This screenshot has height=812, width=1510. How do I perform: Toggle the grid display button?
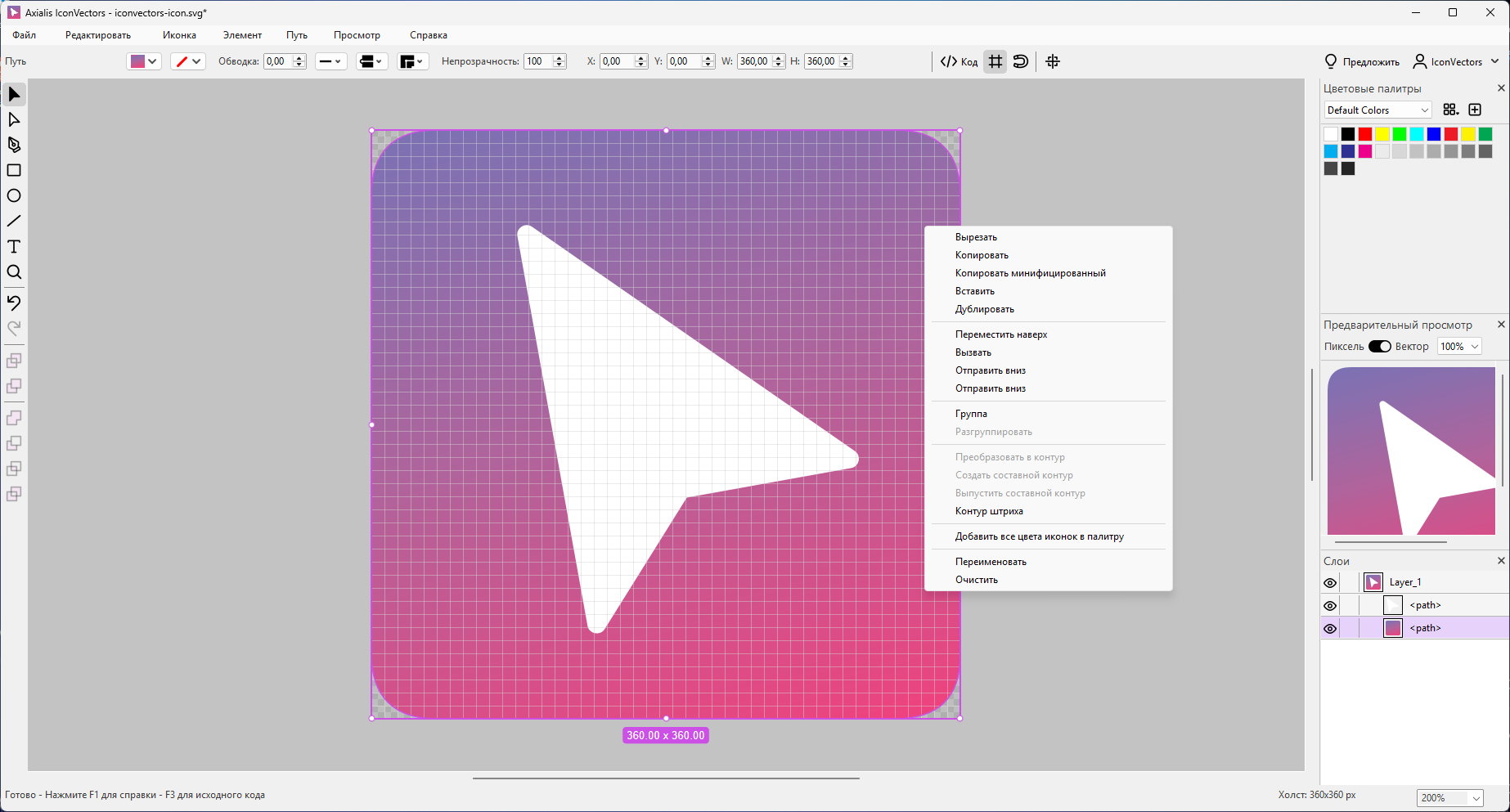click(995, 61)
